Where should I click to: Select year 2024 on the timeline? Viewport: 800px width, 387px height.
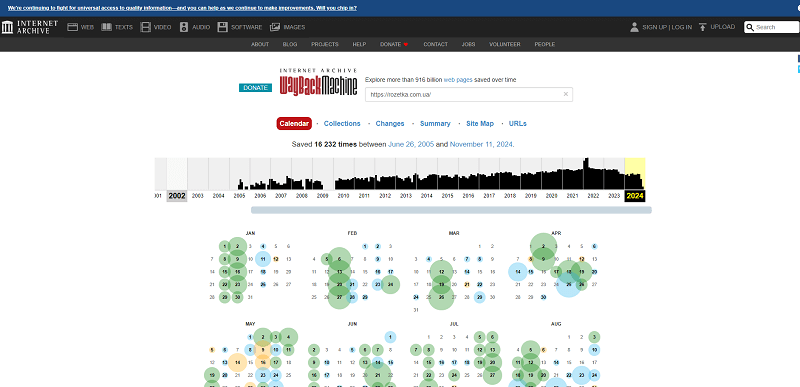pos(635,196)
